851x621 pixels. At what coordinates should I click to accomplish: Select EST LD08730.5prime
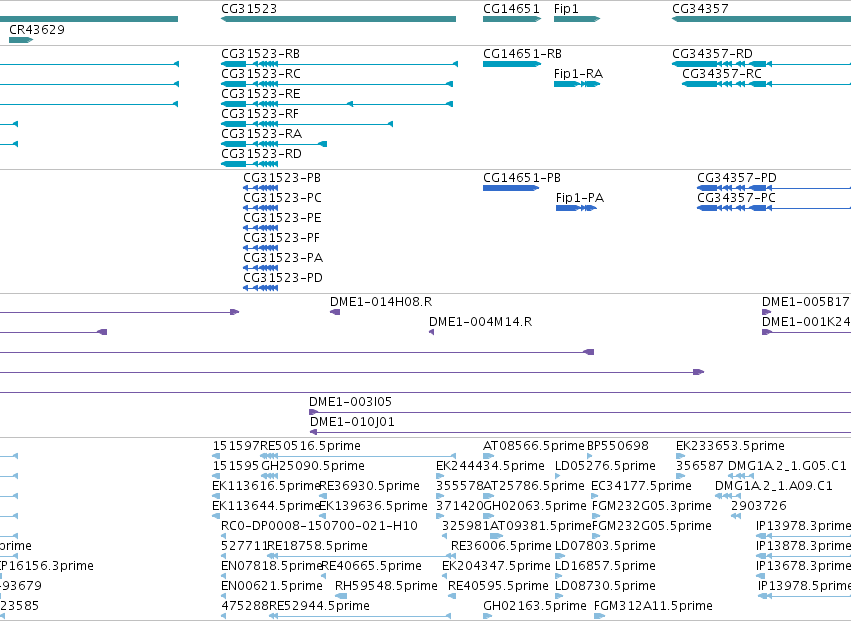coord(605,586)
